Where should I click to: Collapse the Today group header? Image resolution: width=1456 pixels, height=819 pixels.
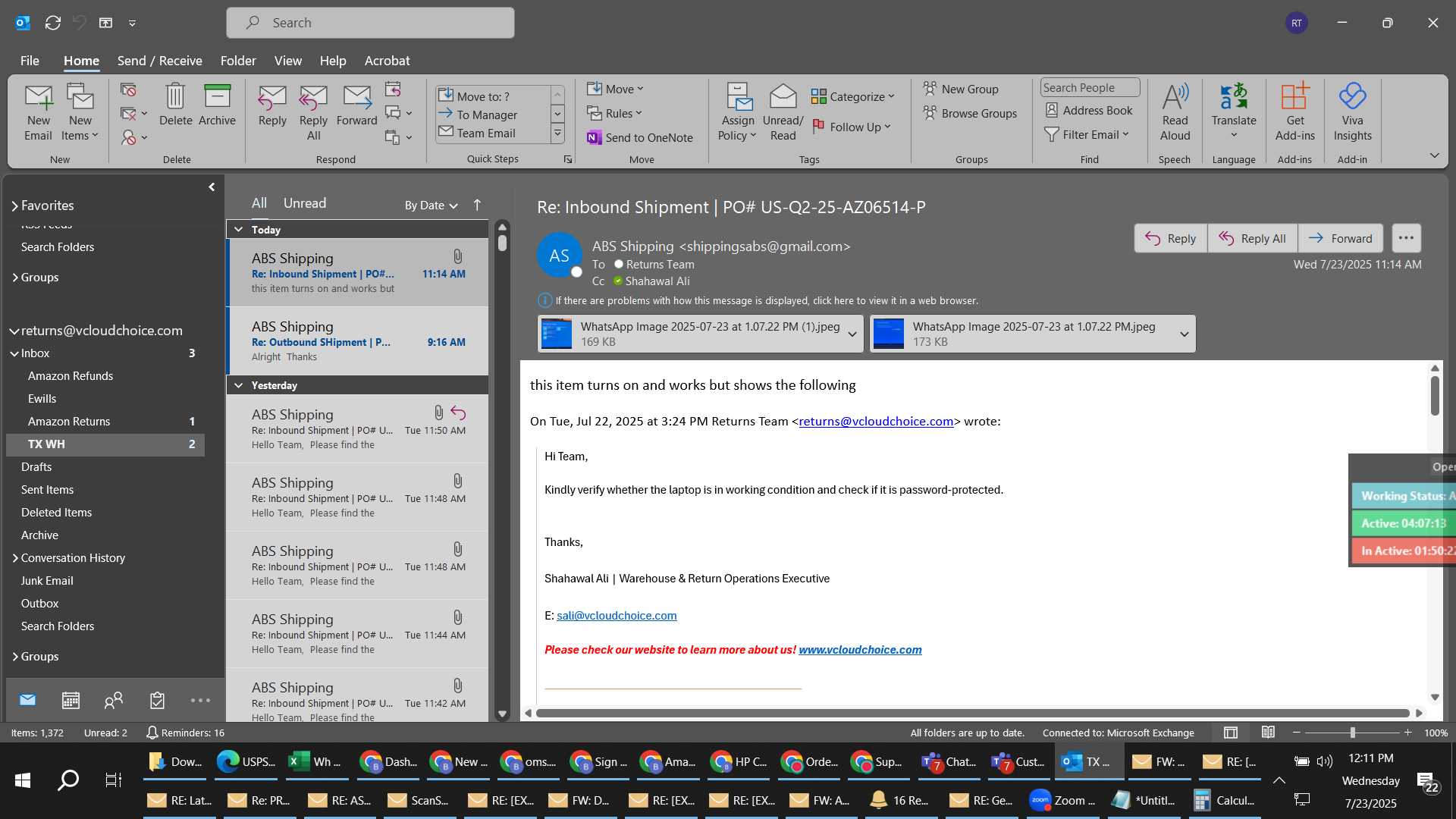click(x=238, y=229)
